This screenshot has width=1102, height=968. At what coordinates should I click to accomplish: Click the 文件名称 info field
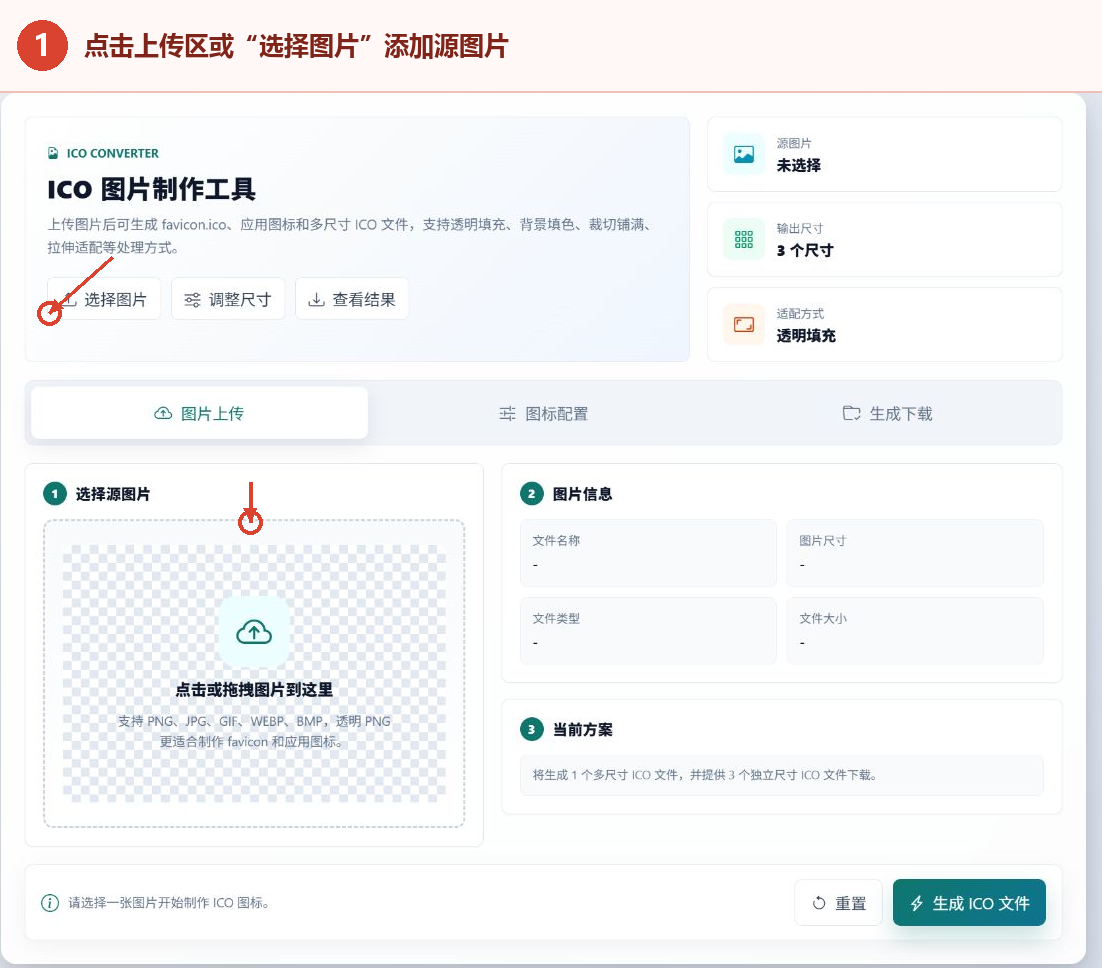coord(648,553)
